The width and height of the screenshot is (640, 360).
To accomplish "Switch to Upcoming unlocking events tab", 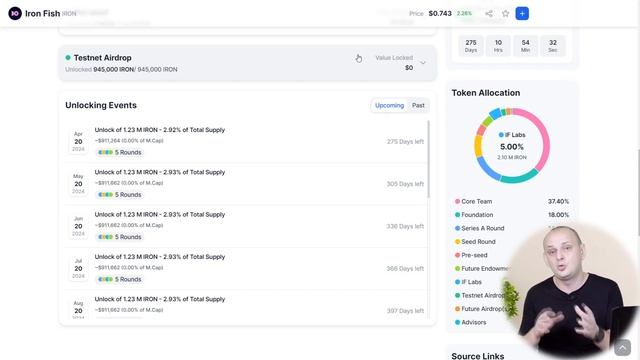I will click(x=389, y=105).
